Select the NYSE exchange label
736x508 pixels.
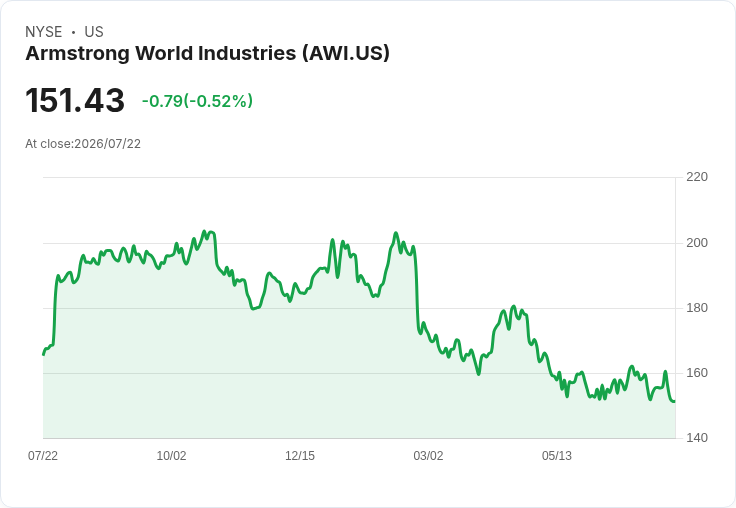point(44,32)
